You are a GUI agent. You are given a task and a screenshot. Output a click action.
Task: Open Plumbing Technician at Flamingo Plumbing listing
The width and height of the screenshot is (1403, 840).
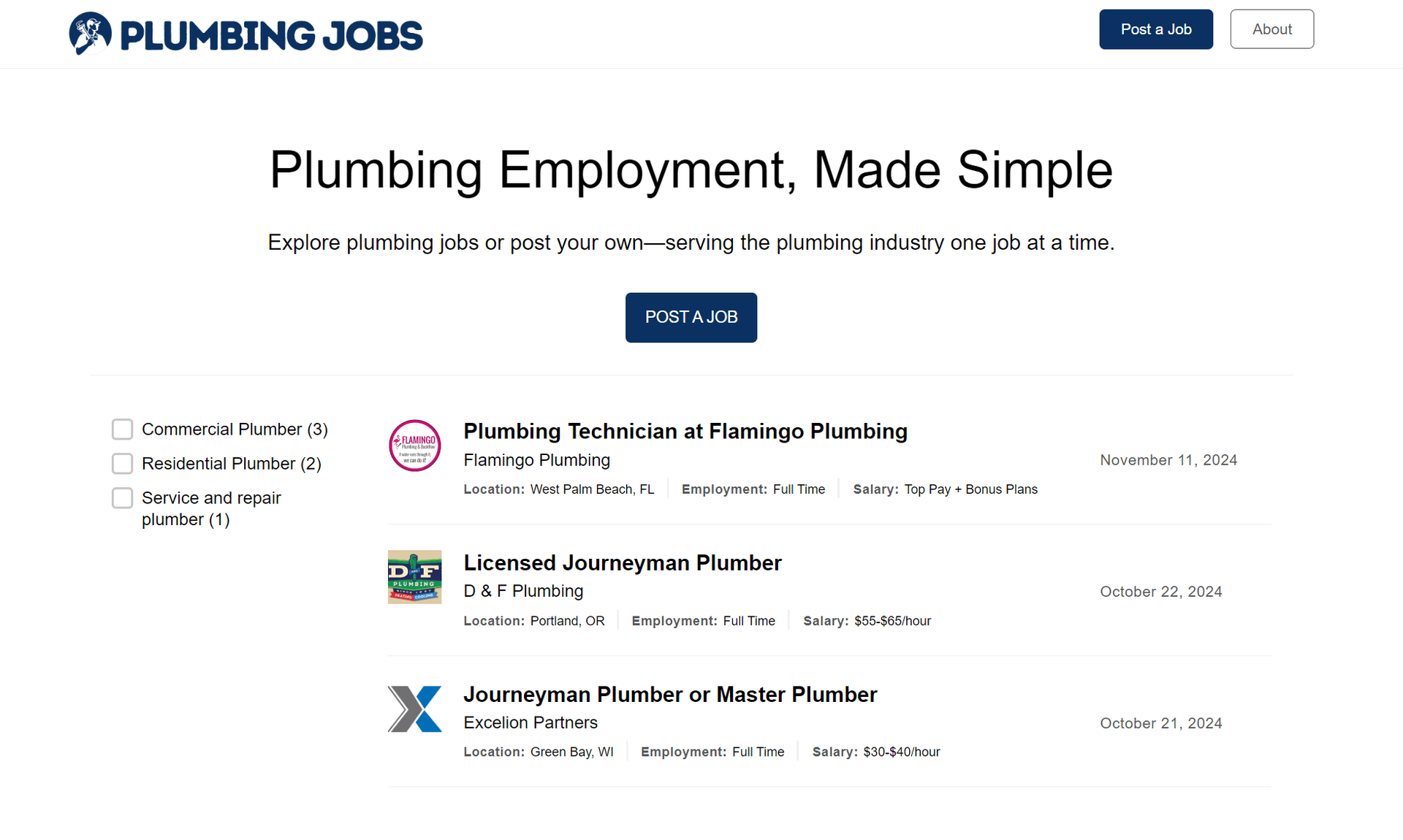pyautogui.click(x=685, y=431)
